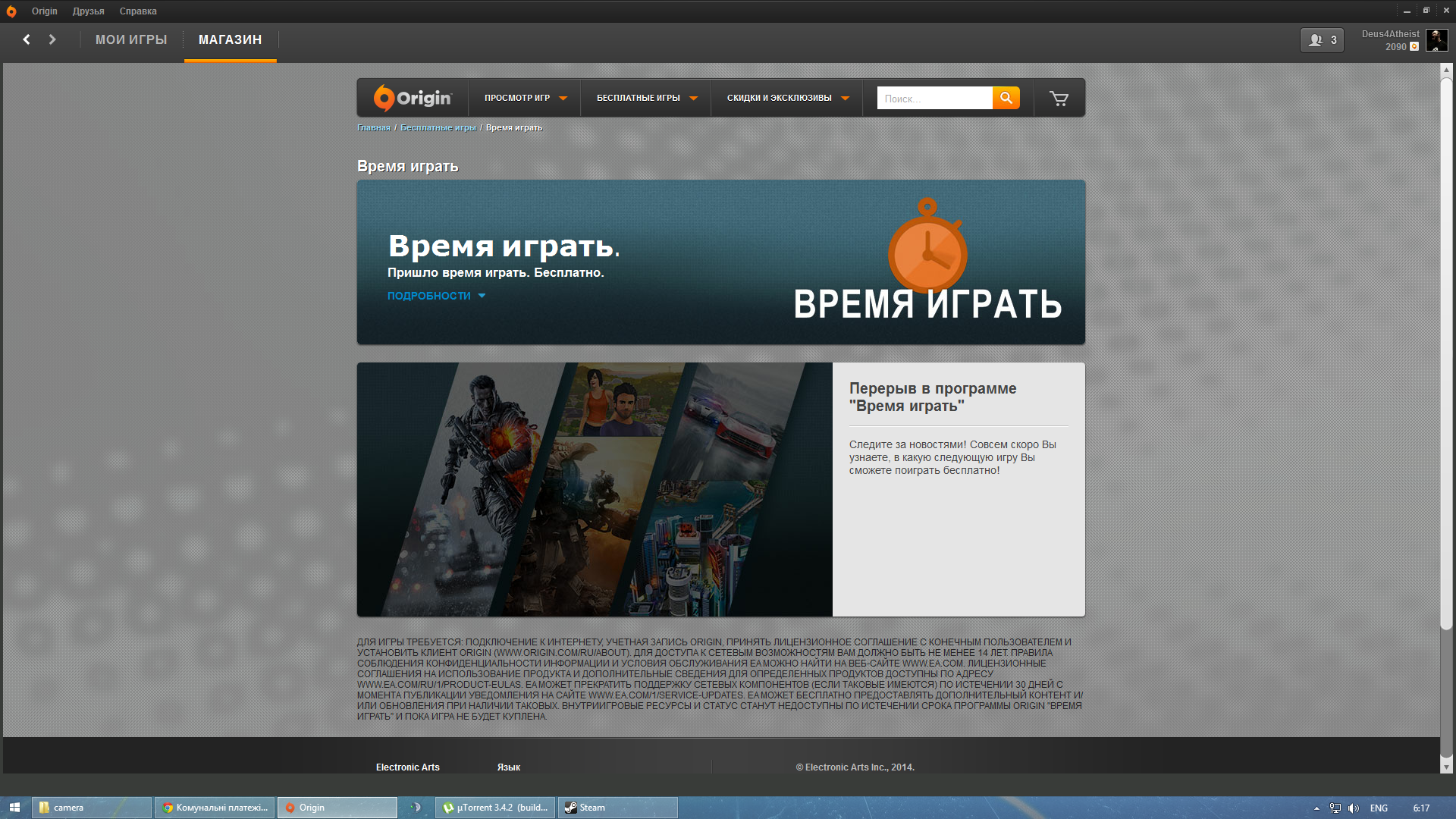Expand the БЕСПЛАТНЫЕ ИГРЫ dropdown
The image size is (1456, 819).
(x=647, y=98)
